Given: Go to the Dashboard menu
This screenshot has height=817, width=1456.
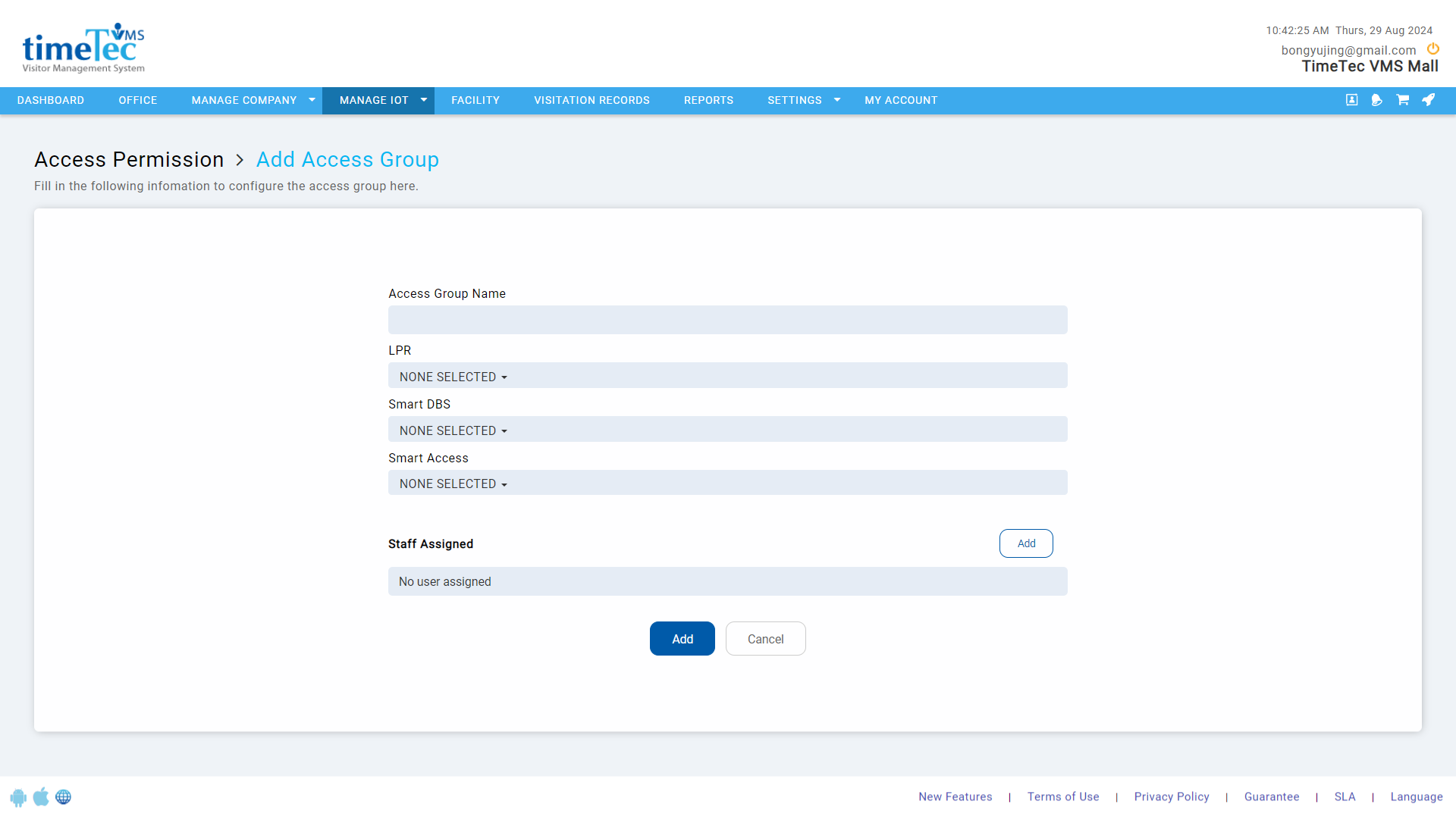Looking at the screenshot, I should 51,100.
